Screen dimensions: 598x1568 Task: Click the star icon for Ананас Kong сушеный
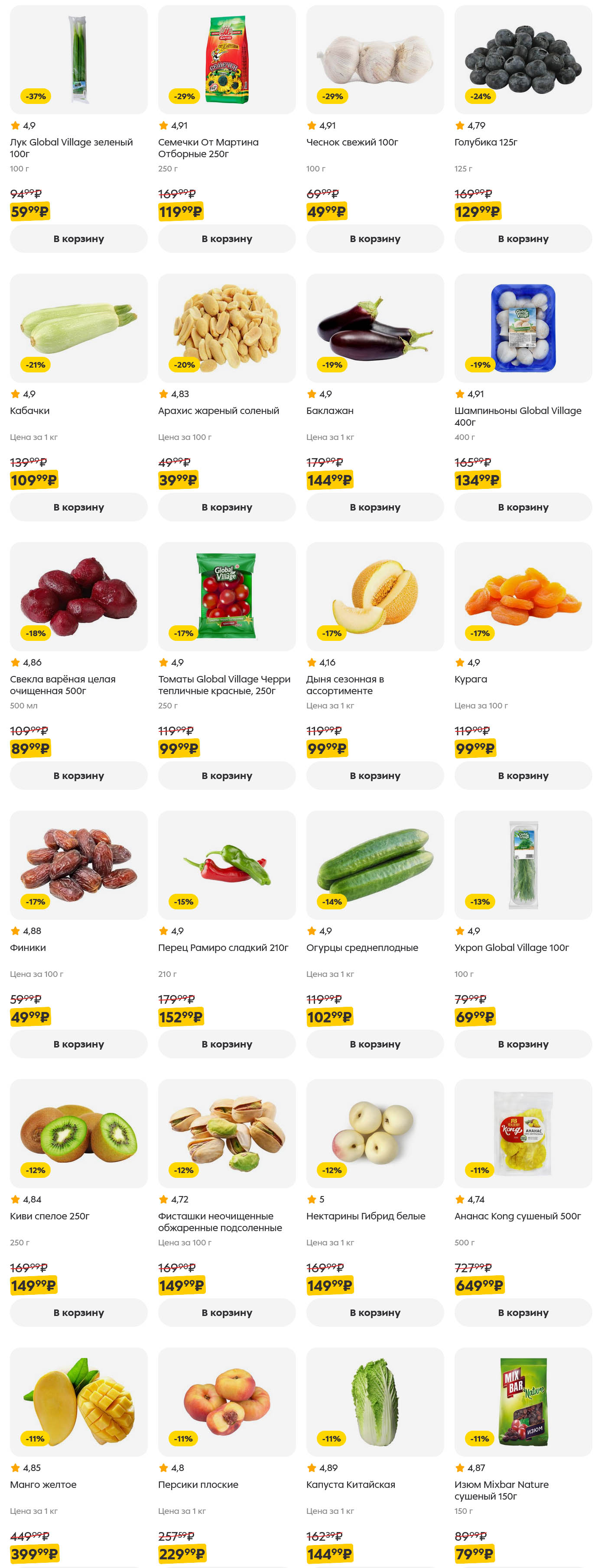point(460,1199)
